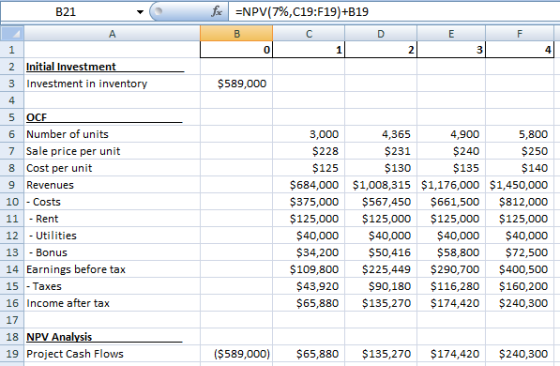Image resolution: width=560 pixels, height=366 pixels.
Task: Click the $130 cost per unit cell
Action: [381, 168]
